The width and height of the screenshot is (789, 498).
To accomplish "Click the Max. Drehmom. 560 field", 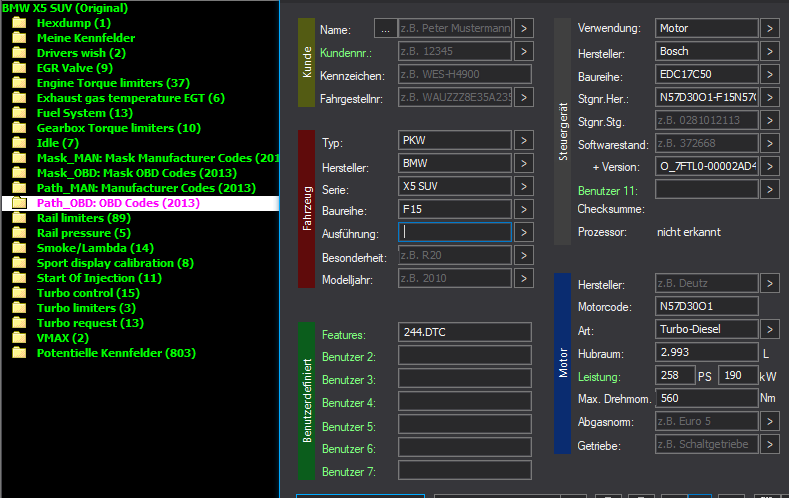I will coord(707,398).
